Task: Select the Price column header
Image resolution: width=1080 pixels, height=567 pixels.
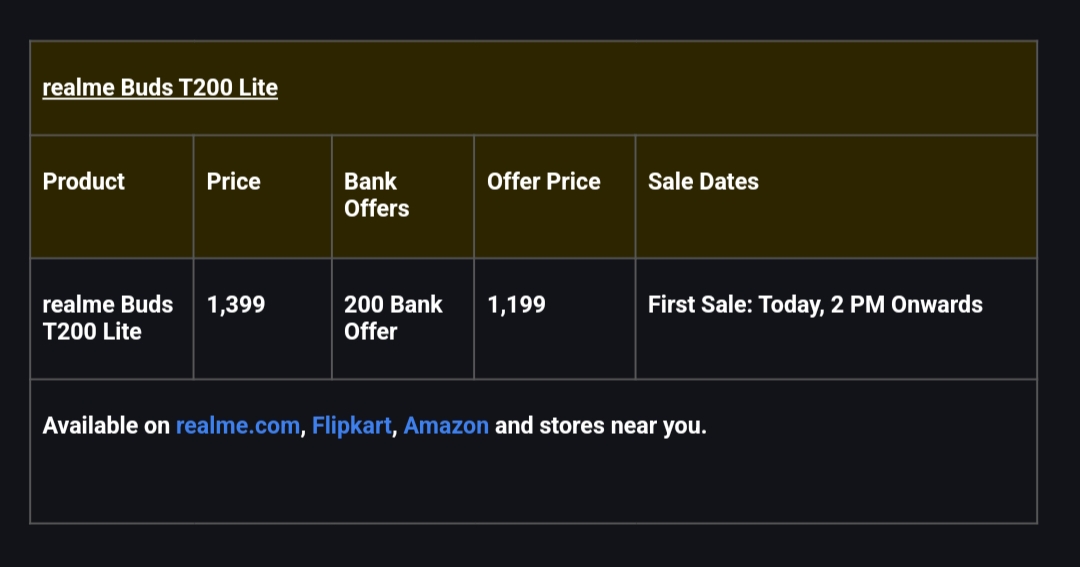Action: pyautogui.click(x=233, y=182)
